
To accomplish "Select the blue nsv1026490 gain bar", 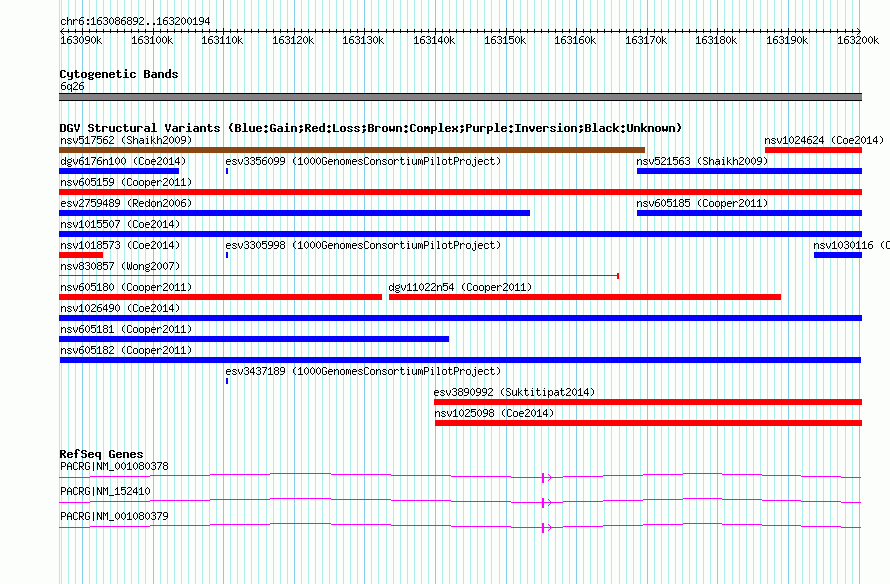I will click(x=460, y=318).
